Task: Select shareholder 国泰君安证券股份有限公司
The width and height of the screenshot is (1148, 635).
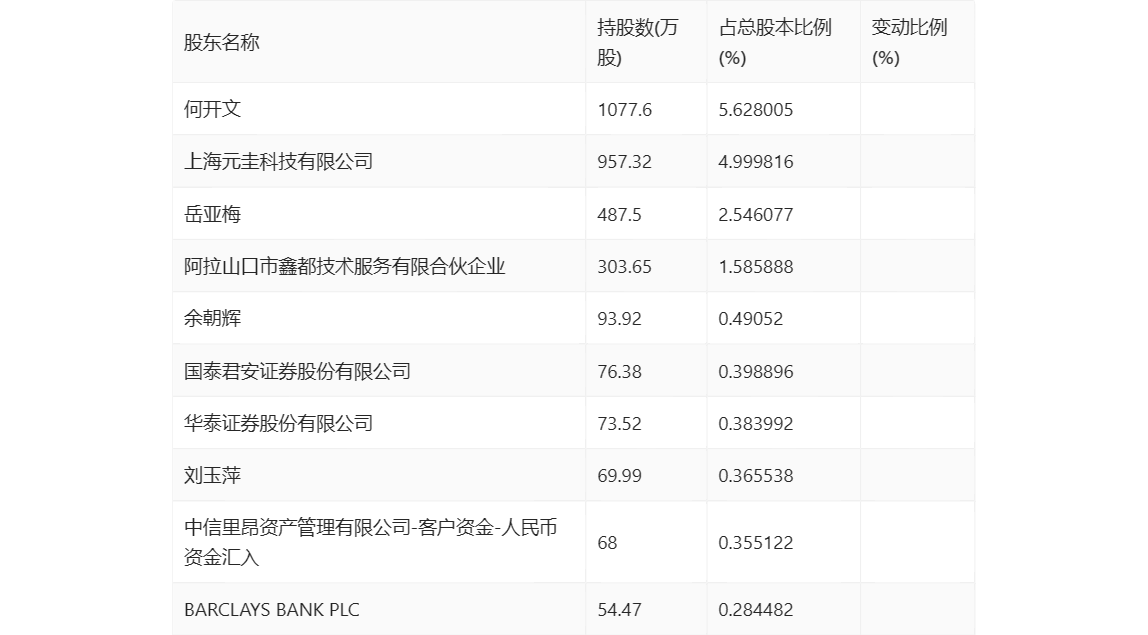Action: (297, 371)
